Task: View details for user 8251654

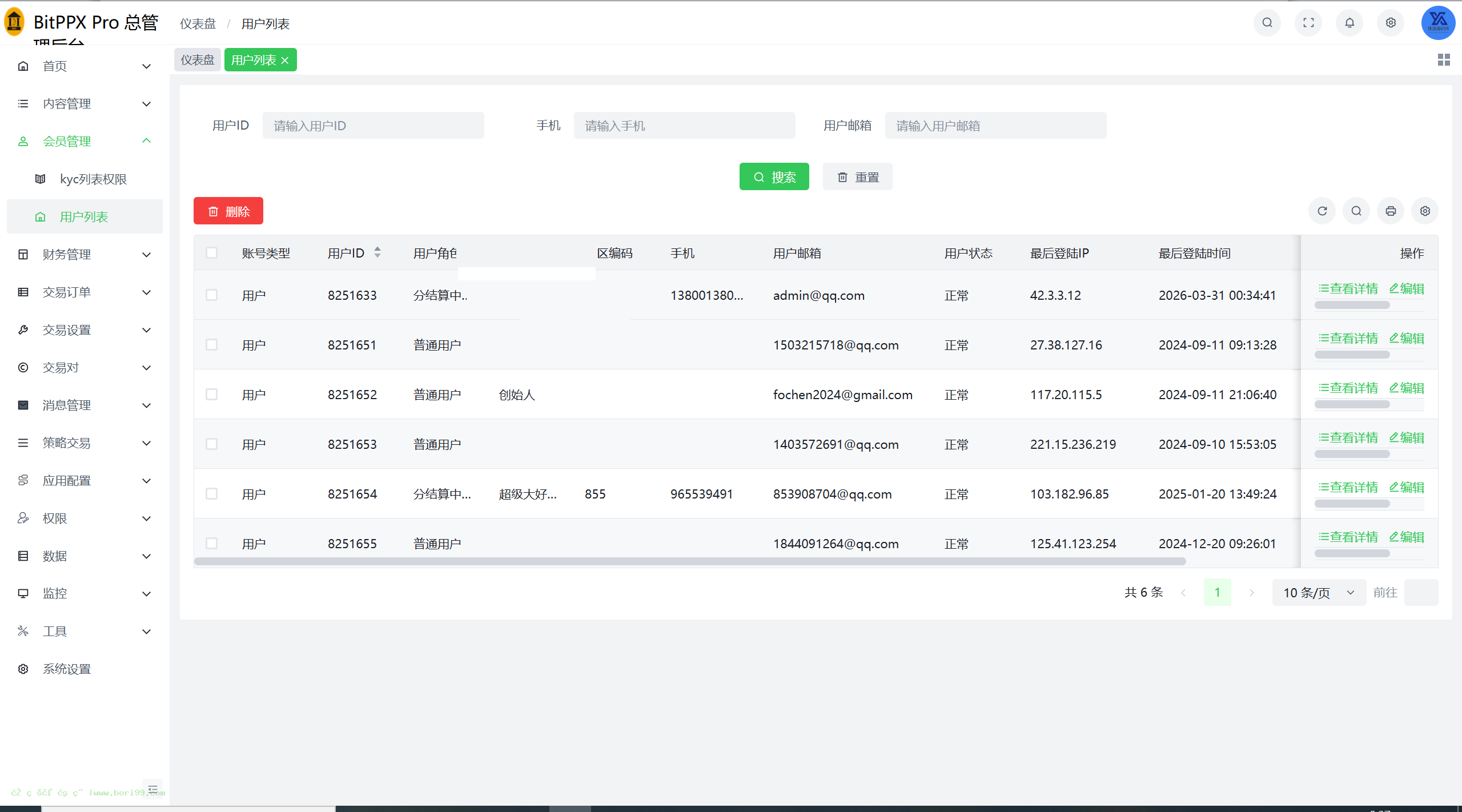Action: [x=1348, y=488]
